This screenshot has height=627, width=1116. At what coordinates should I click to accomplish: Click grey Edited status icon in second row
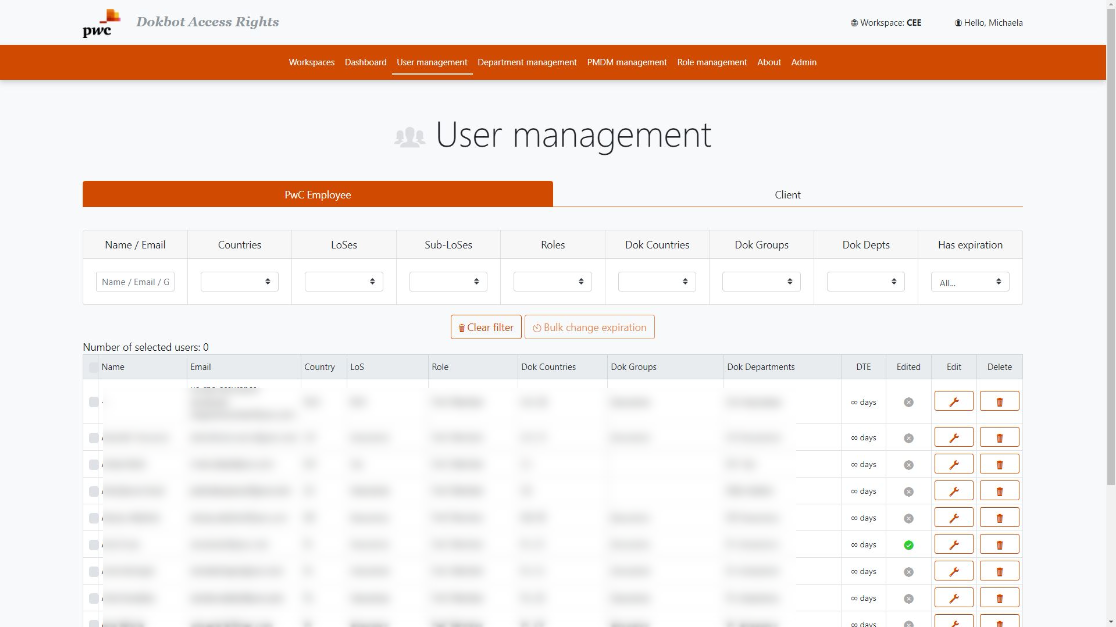click(x=908, y=438)
